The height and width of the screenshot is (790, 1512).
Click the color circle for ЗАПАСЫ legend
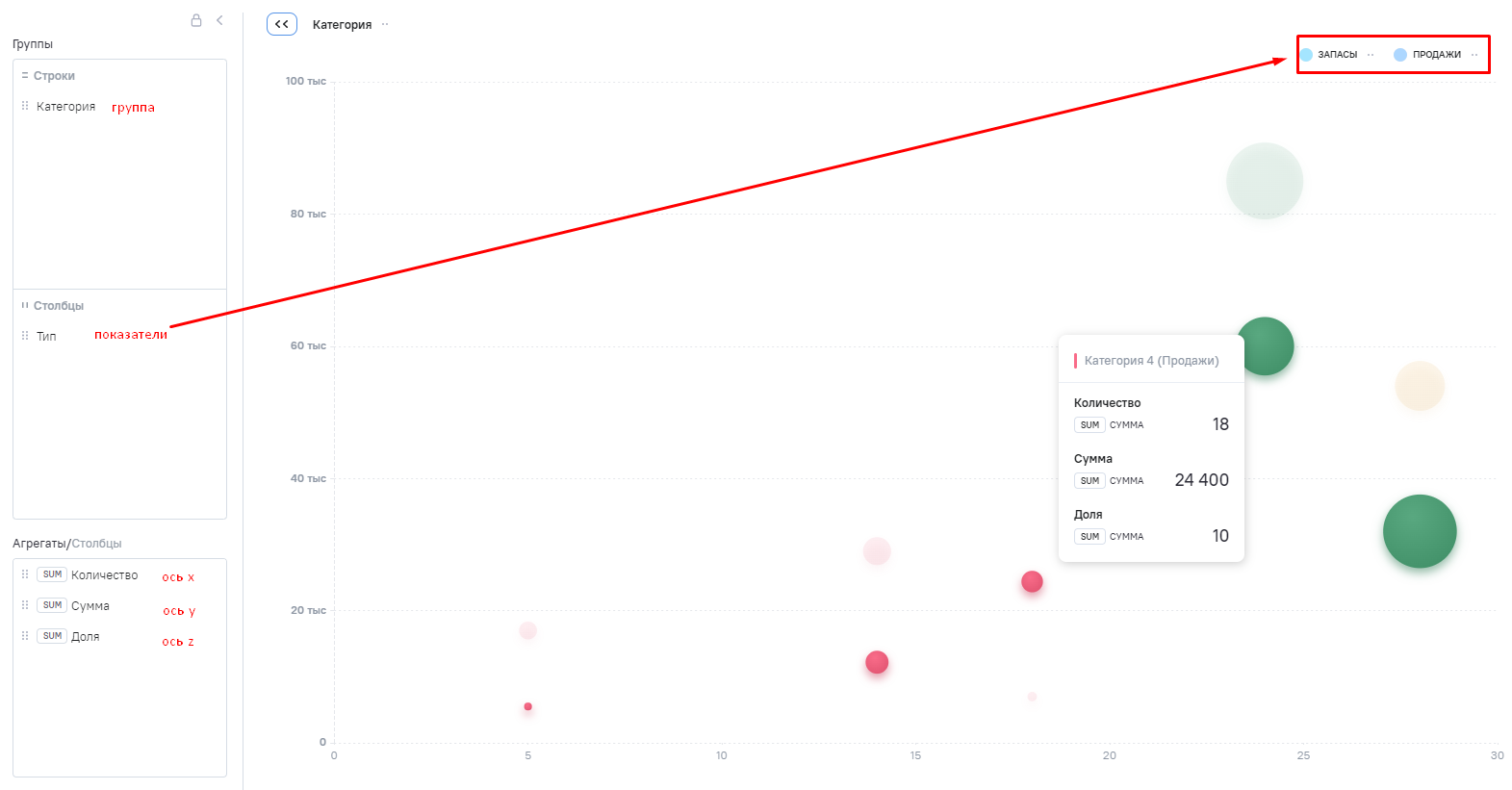click(x=1306, y=55)
